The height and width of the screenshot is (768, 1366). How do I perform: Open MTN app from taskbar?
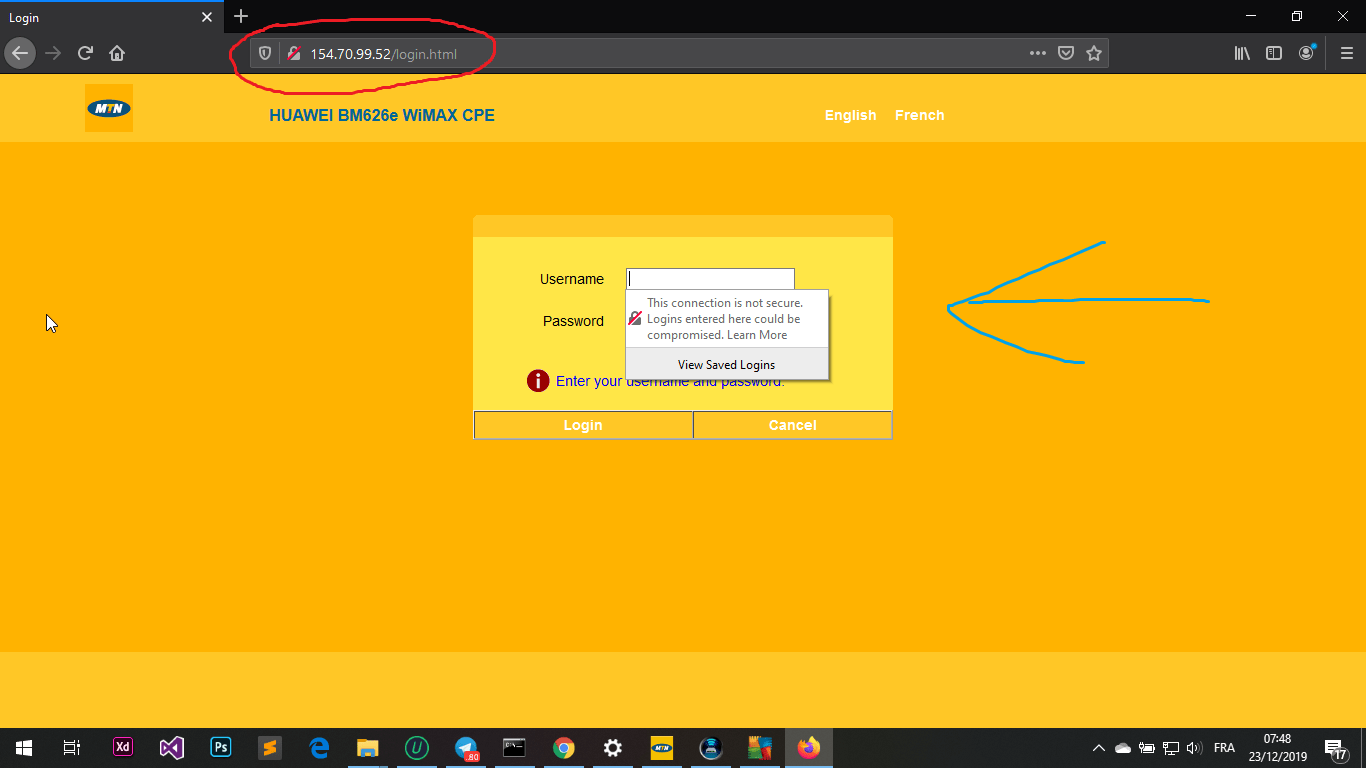coord(661,748)
